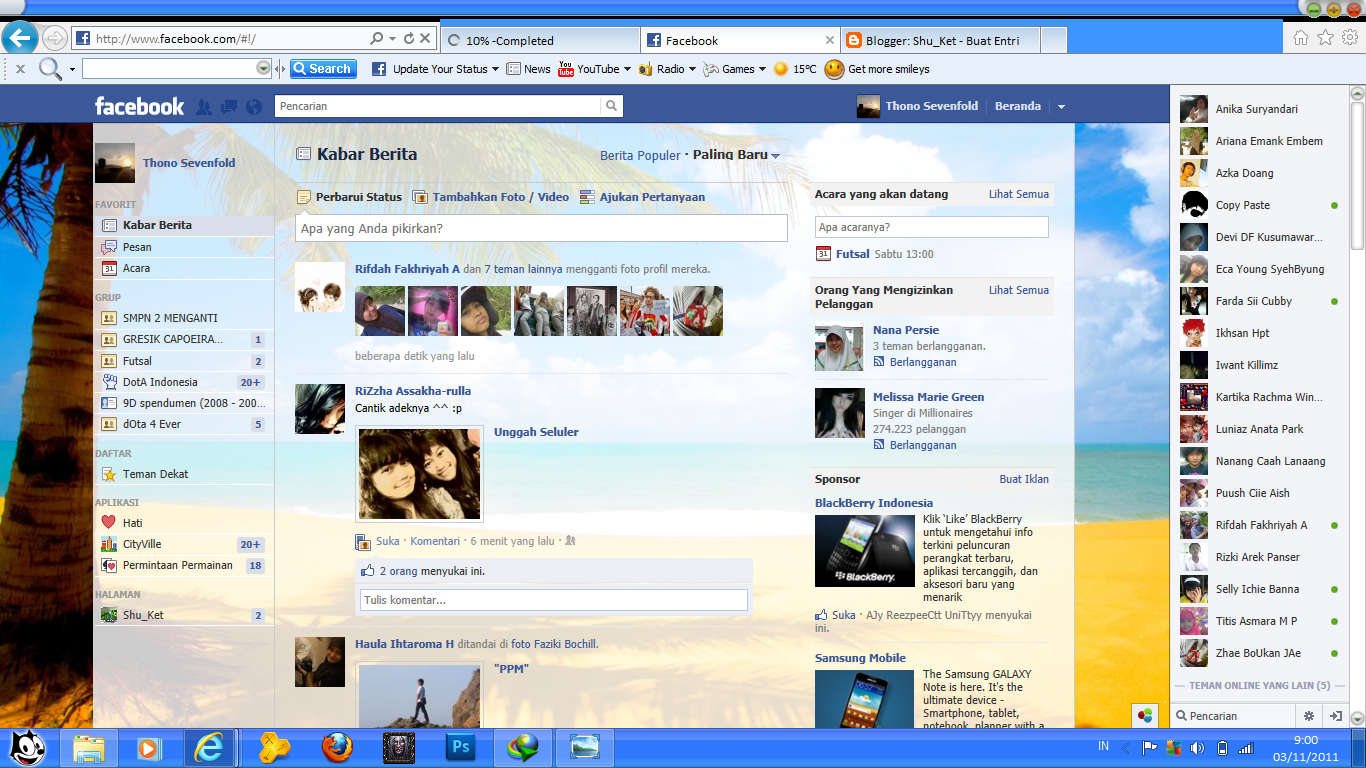This screenshot has height=768, width=1366.
Task: Click the Apa yang Anda pikirkan status field
Action: coord(541,228)
